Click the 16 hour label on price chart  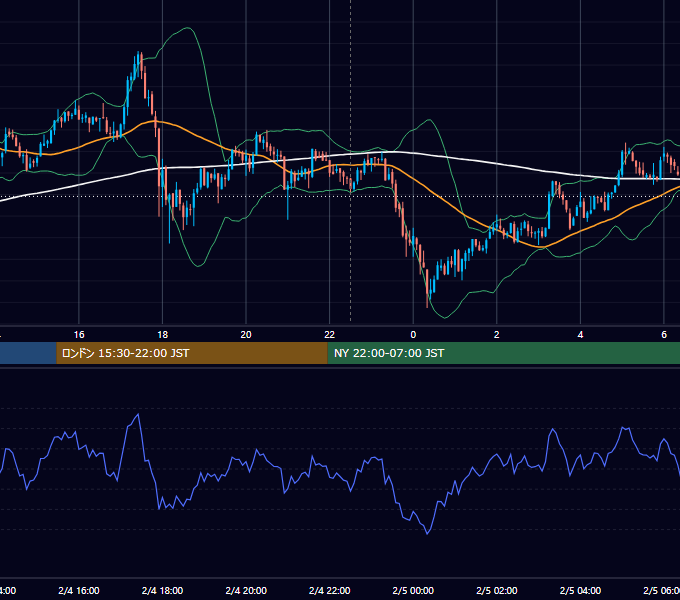(x=79, y=335)
